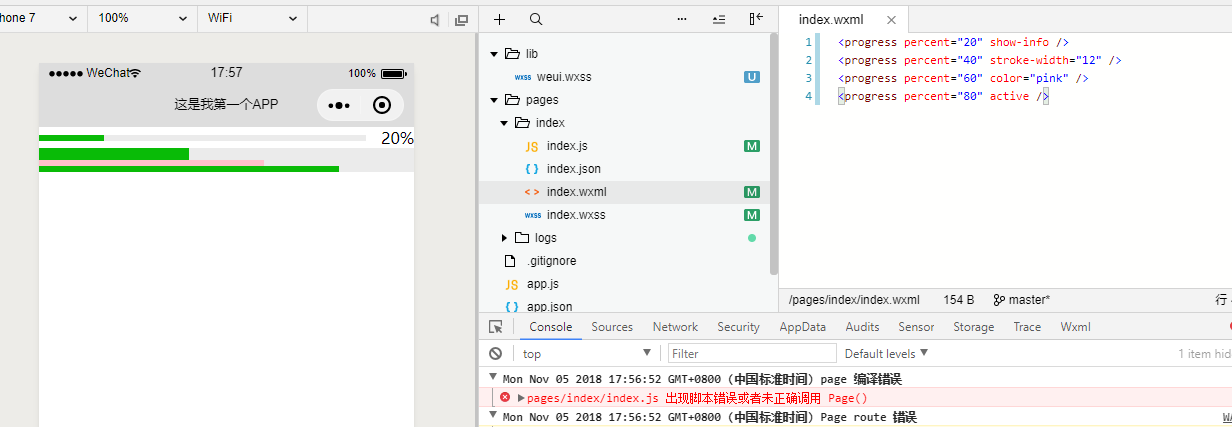
Task: Tap the mini program capsule close circle
Action: (x=382, y=105)
